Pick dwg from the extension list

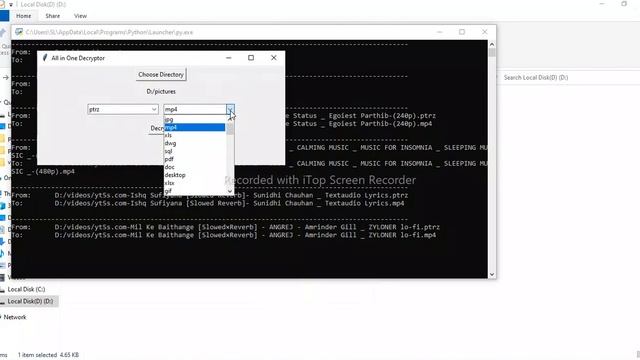click(x=195, y=143)
